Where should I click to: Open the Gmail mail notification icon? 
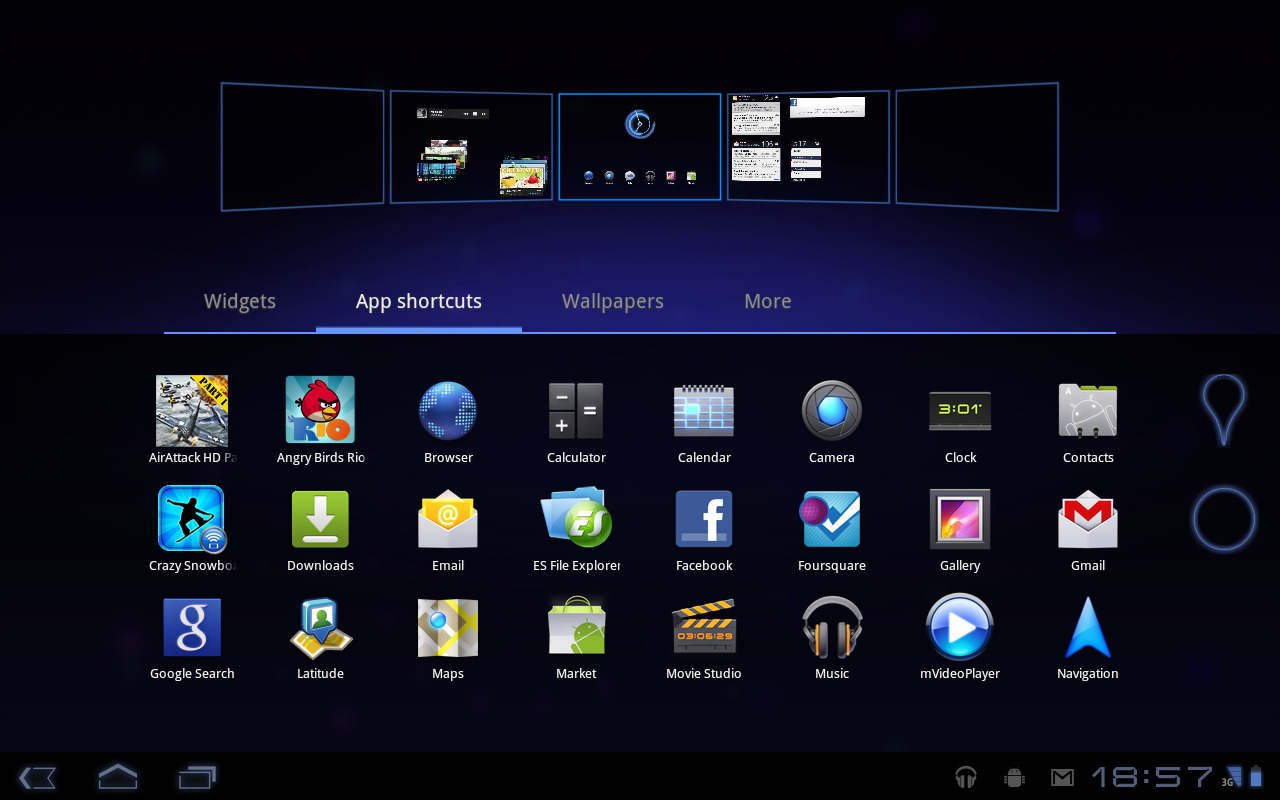click(x=1062, y=777)
